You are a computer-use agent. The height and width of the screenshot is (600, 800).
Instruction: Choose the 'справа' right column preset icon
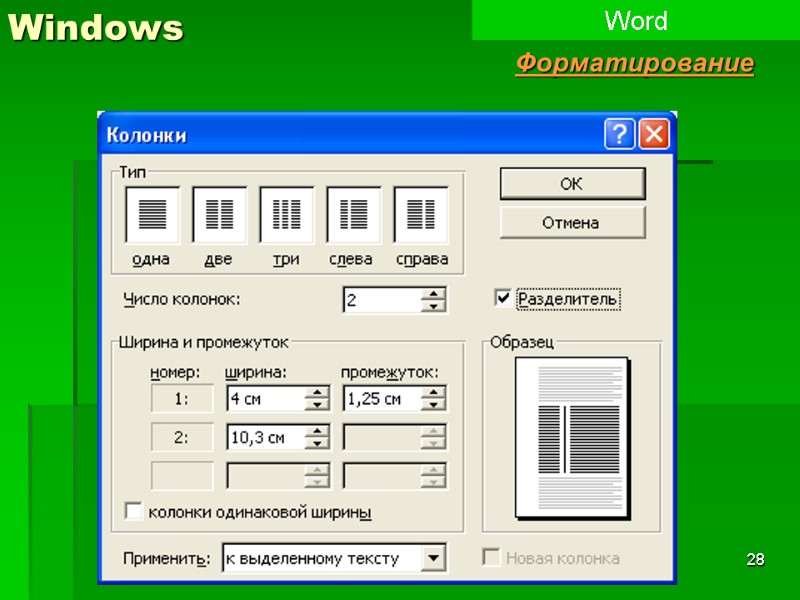pyautogui.click(x=421, y=215)
